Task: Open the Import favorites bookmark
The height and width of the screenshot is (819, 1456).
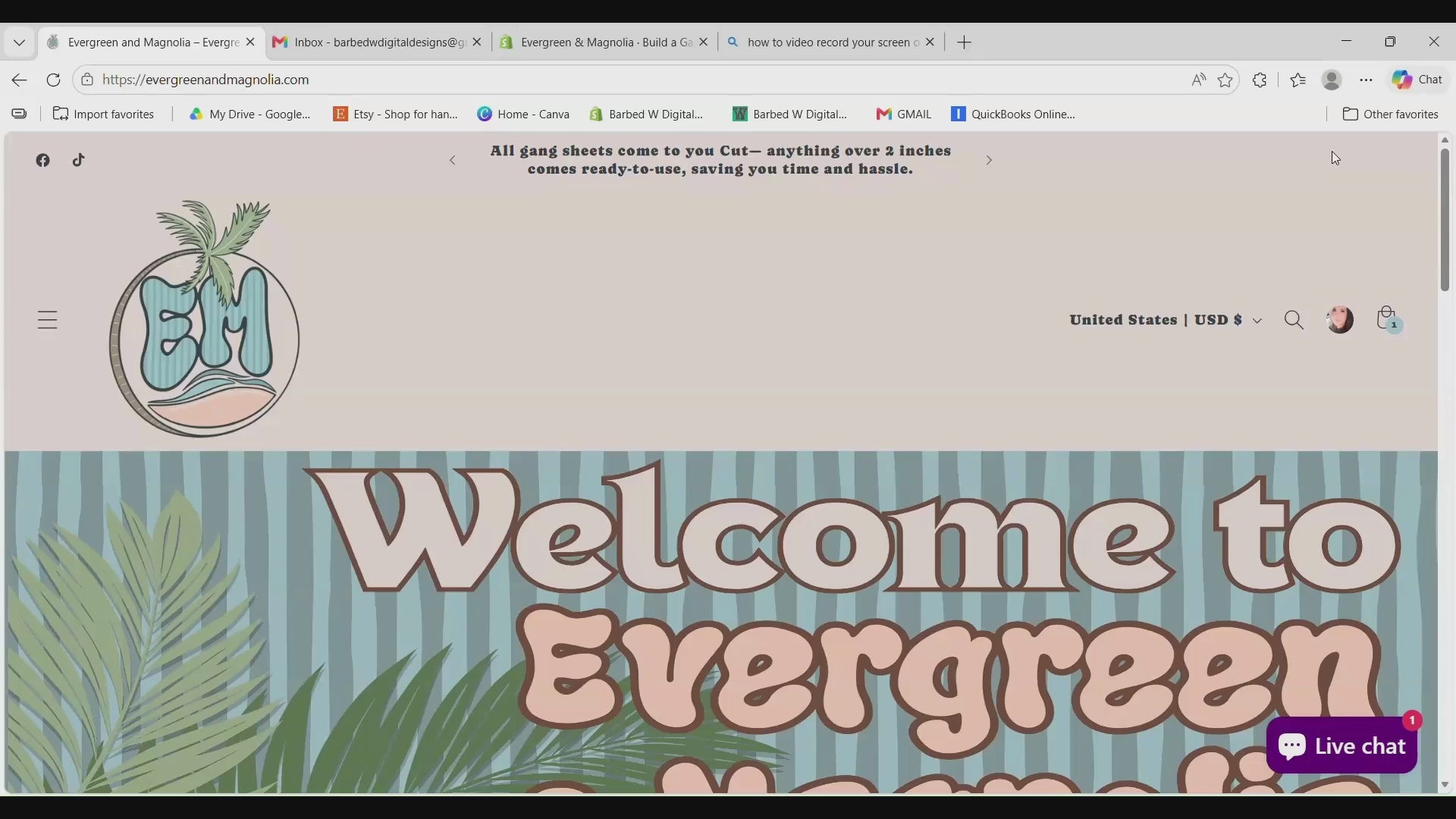Action: click(x=103, y=115)
